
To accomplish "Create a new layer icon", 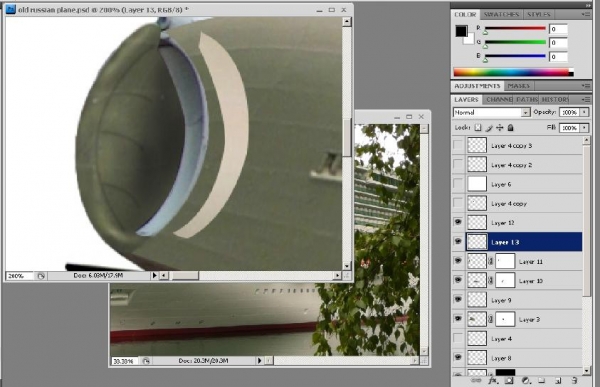I will 558,380.
